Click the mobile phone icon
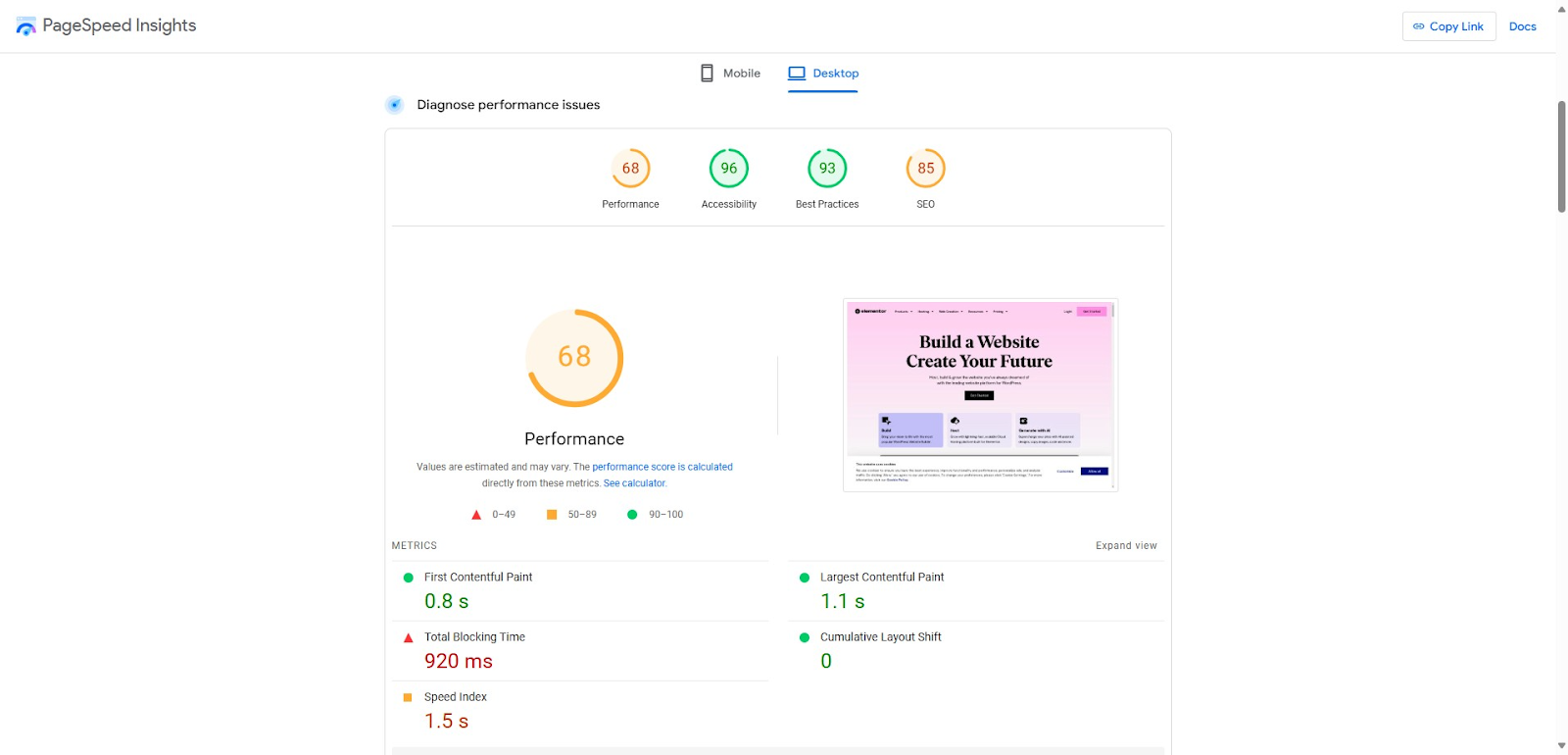Viewport: 1568px width, 755px height. 707,74
